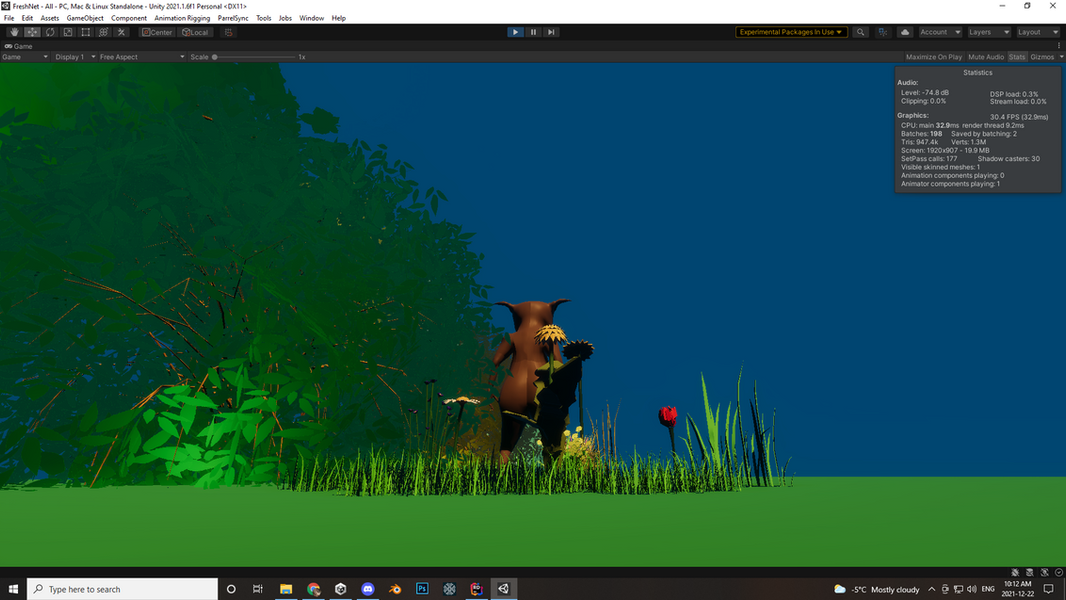The width and height of the screenshot is (1066, 600).
Task: Open the cloud services icon
Action: 905,32
